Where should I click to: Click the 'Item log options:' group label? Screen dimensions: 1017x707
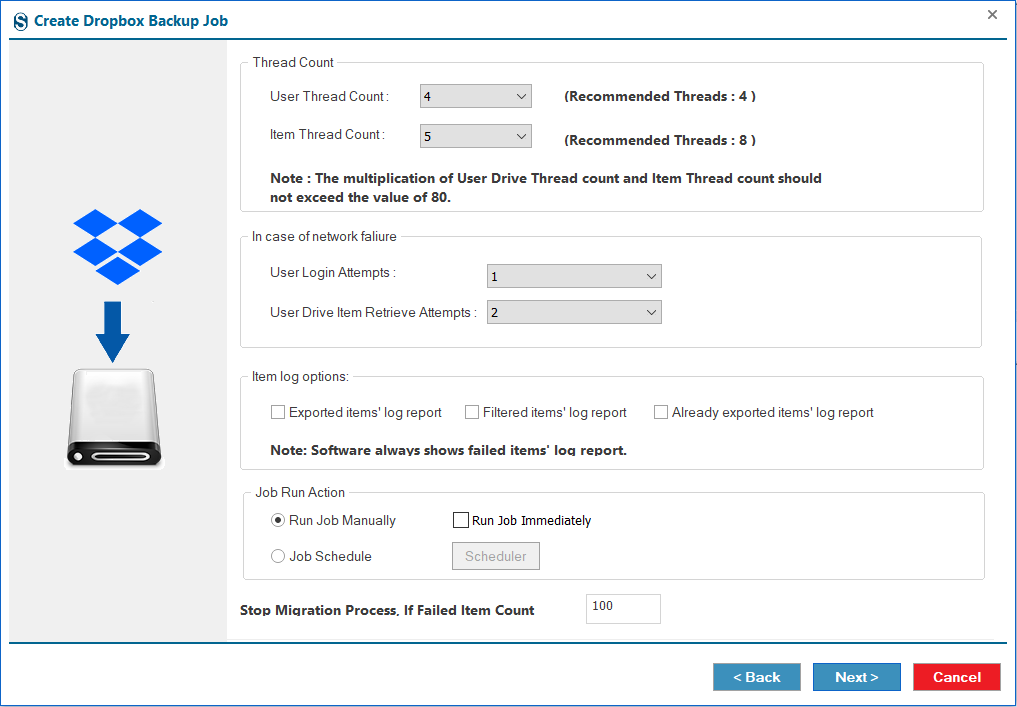tap(300, 377)
